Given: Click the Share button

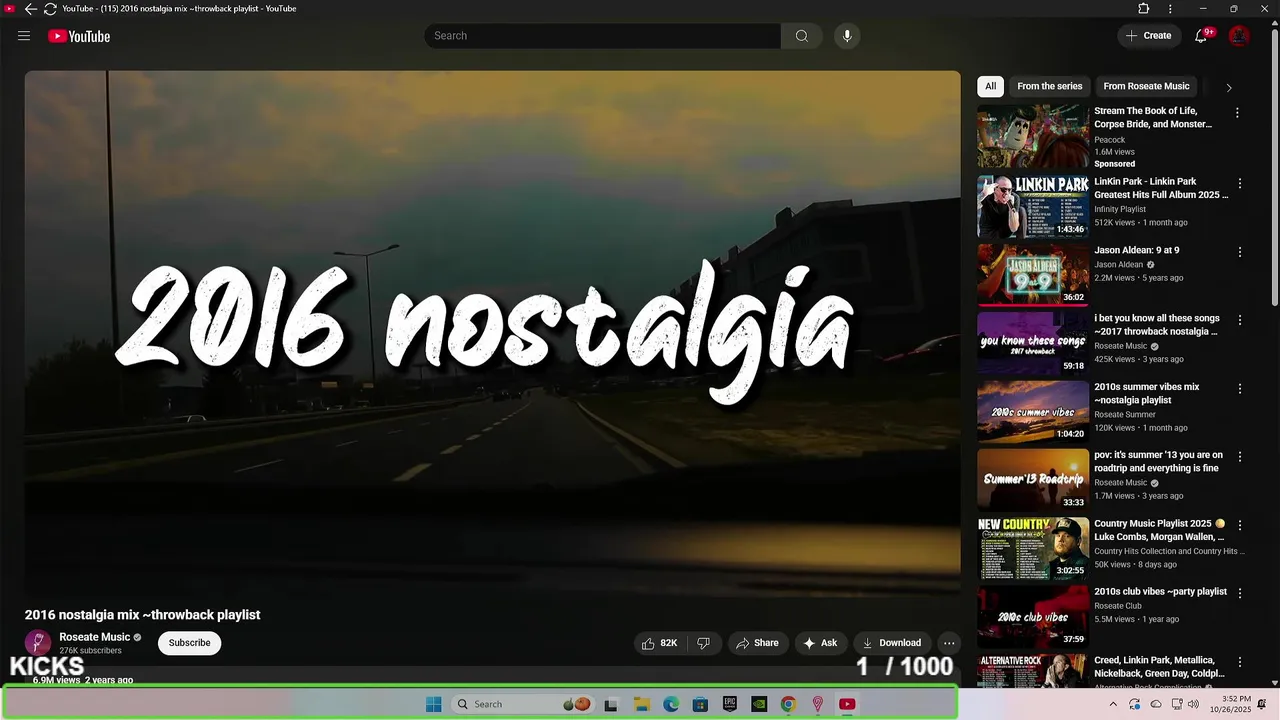Looking at the screenshot, I should [x=757, y=643].
